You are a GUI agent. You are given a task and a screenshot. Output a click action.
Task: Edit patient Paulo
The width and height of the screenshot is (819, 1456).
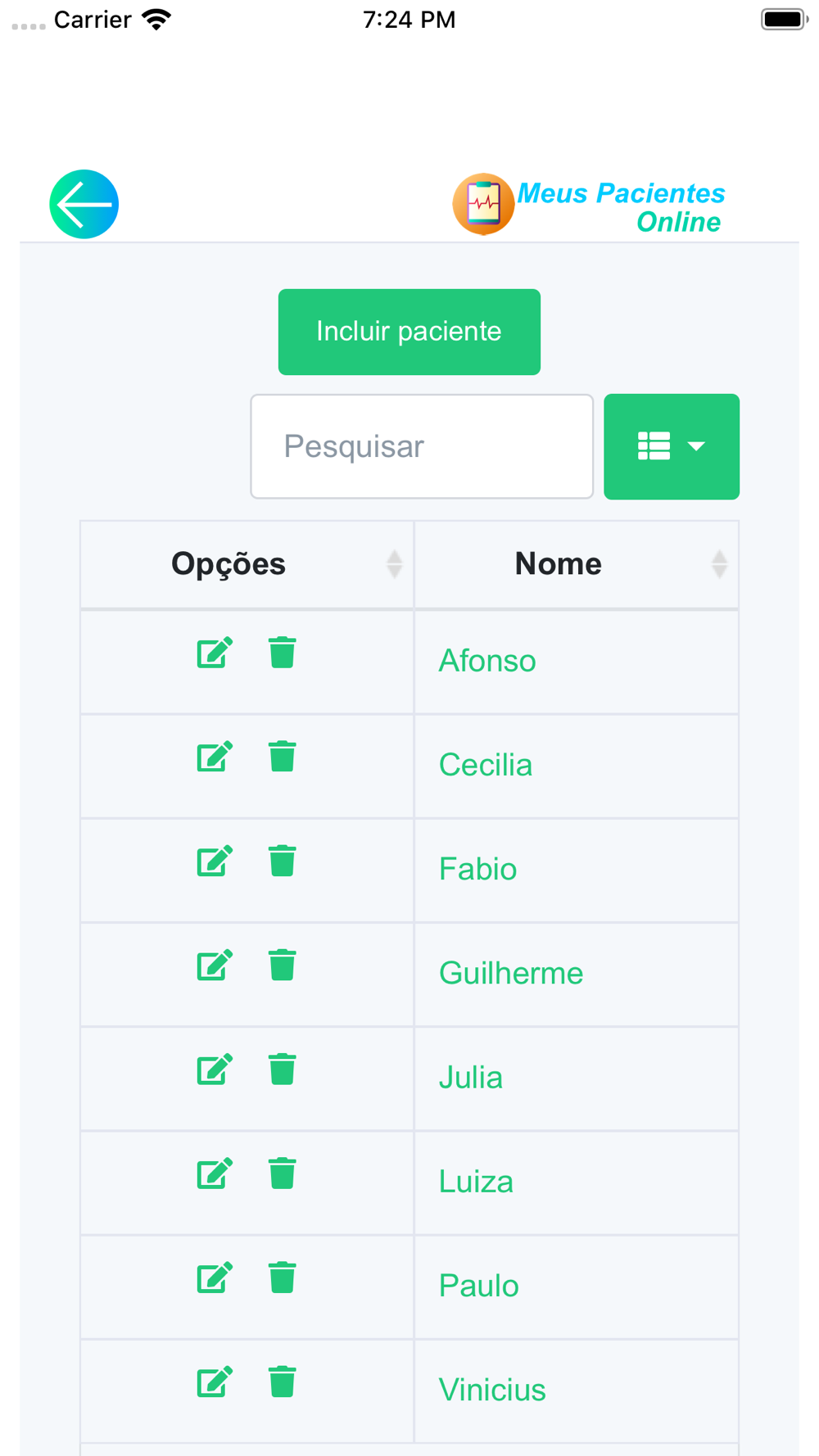pyautogui.click(x=215, y=1277)
